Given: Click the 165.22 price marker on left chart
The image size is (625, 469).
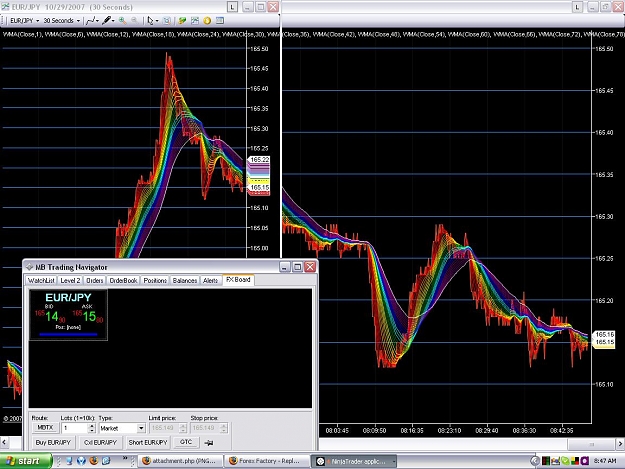Looking at the screenshot, I should (259, 159).
